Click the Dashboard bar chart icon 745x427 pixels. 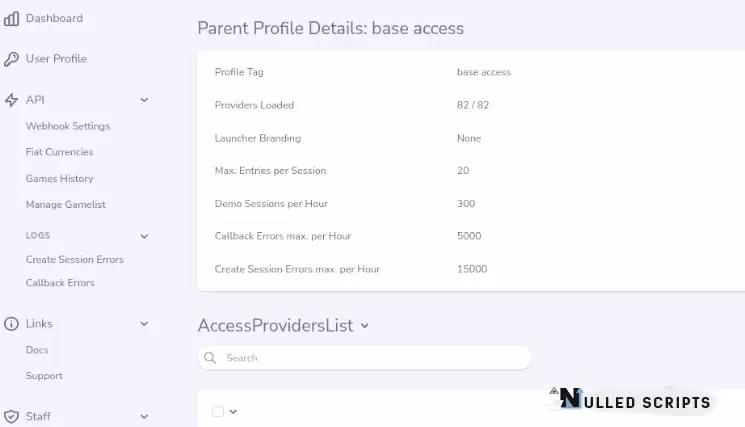tap(11, 19)
